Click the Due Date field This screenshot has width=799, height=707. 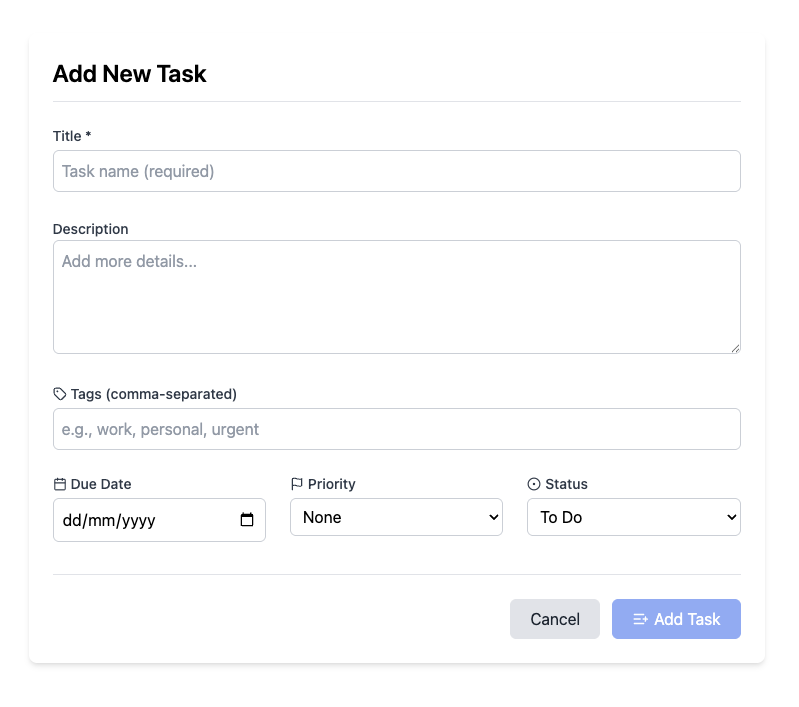[159, 520]
